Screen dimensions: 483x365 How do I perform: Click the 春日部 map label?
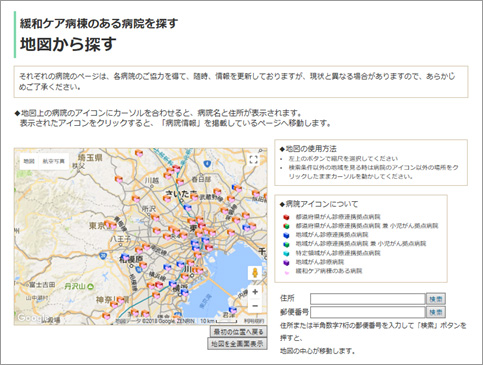[x=201, y=179]
